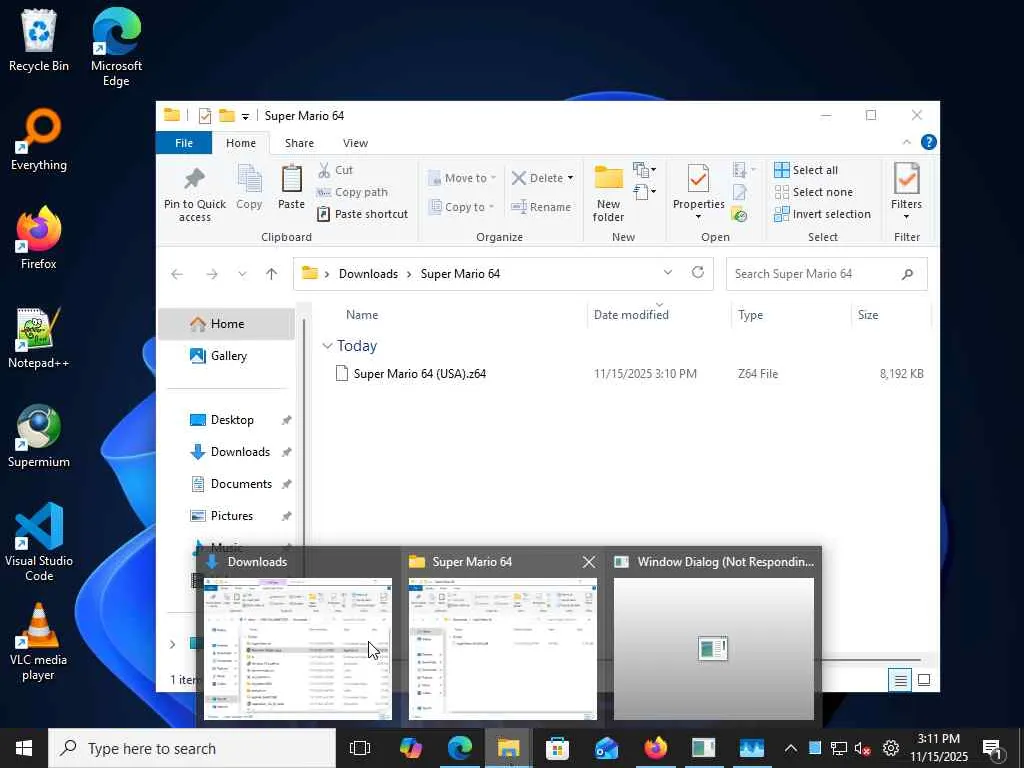Click the Filters icon

906,179
